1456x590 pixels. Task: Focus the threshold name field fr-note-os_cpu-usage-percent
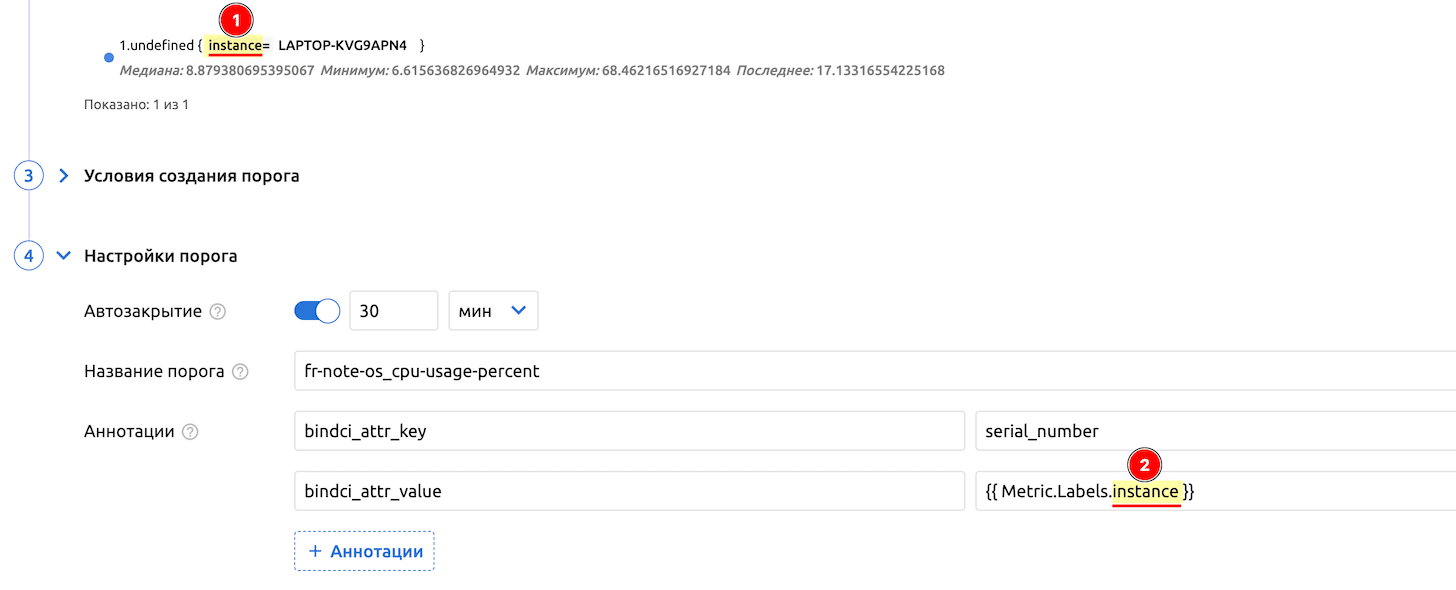click(x=870, y=371)
